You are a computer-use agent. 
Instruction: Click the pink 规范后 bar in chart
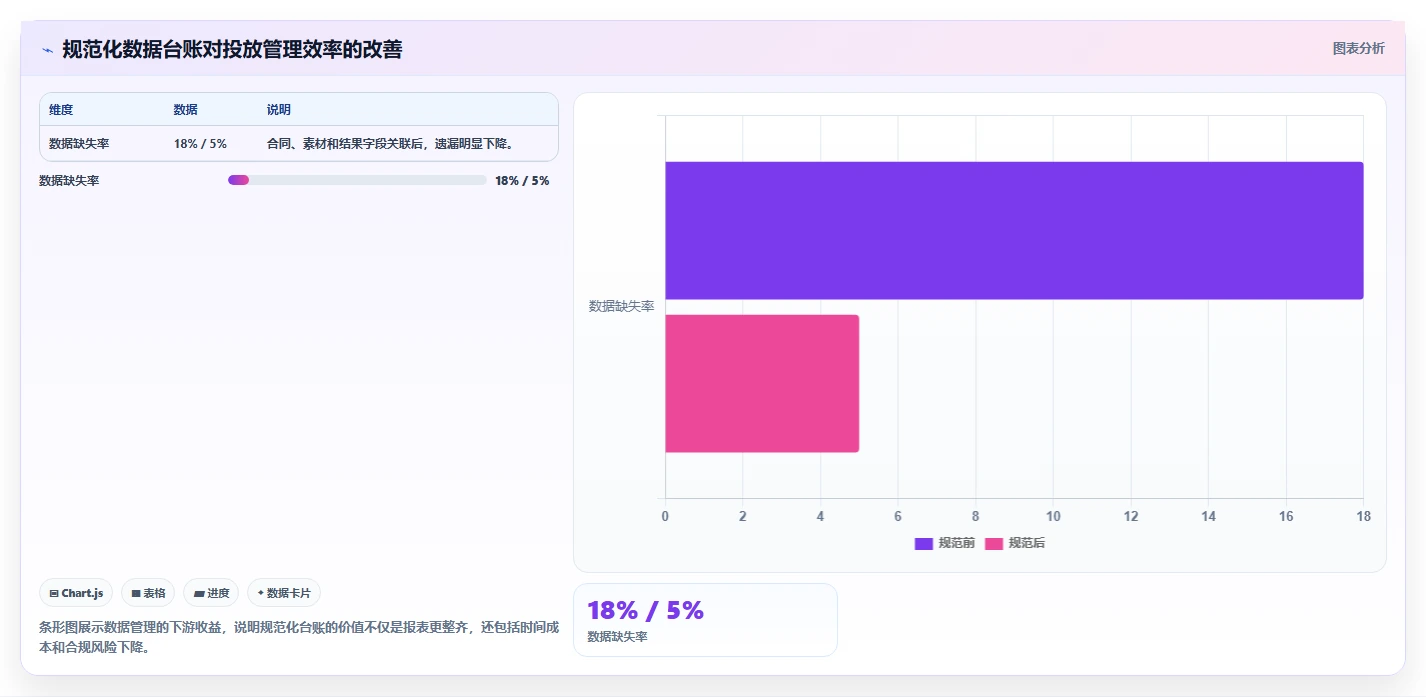[762, 383]
